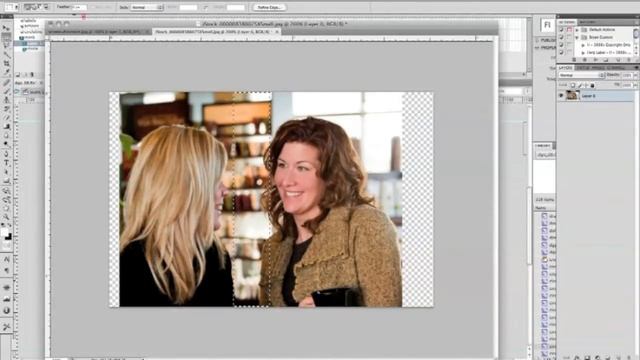Screen dimensions: 640x360
Task: Select the History Brush tool
Action: point(6,109)
